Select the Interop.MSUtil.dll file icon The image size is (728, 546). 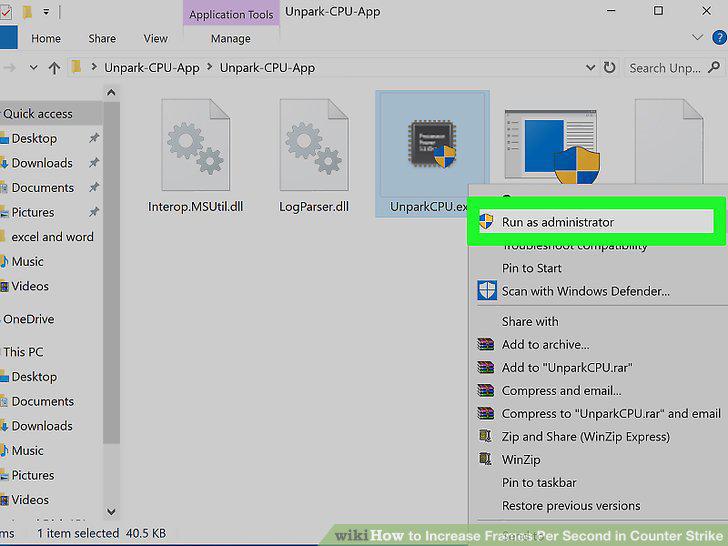click(x=195, y=144)
